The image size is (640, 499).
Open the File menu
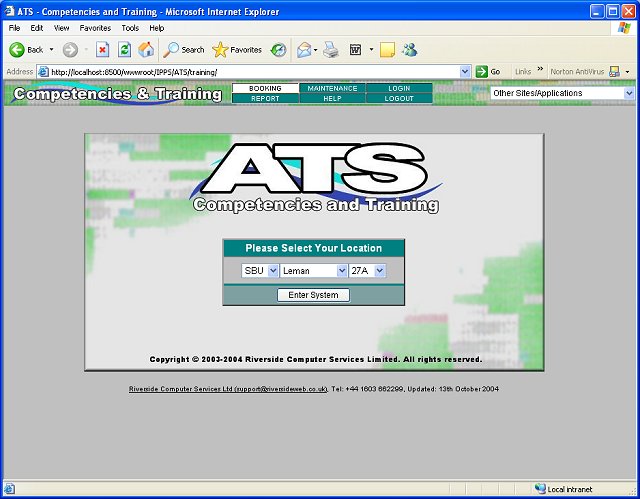14,28
